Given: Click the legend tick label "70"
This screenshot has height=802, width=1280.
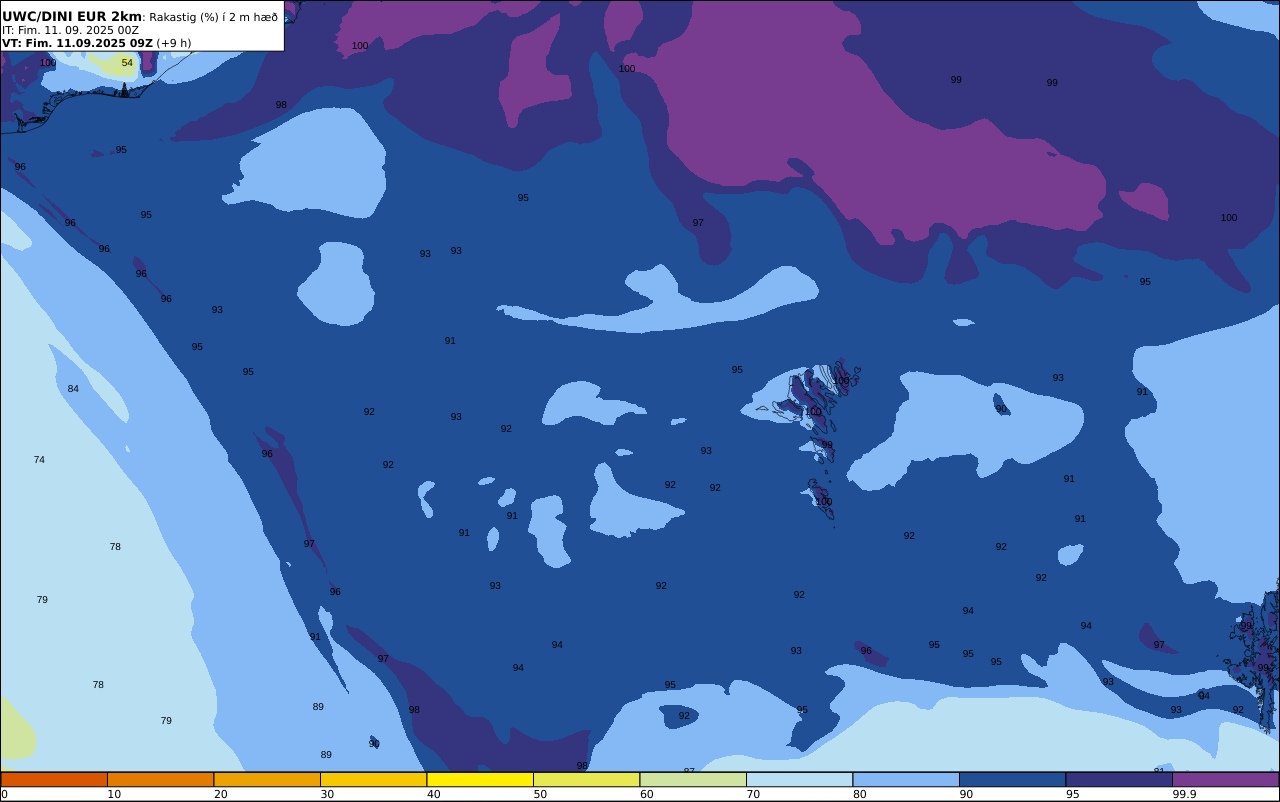Looking at the screenshot, I should coord(753,794).
